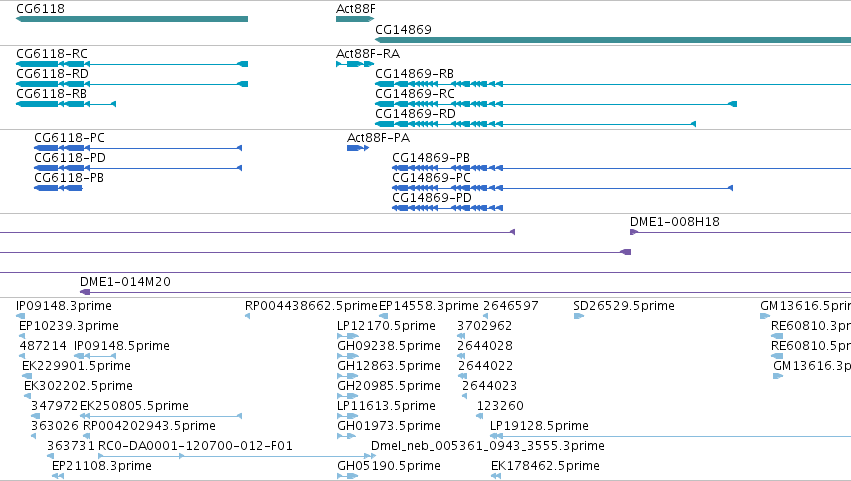The width and height of the screenshot is (851, 481).
Task: Click the GH01973.5prime label
Action: [x=389, y=426]
